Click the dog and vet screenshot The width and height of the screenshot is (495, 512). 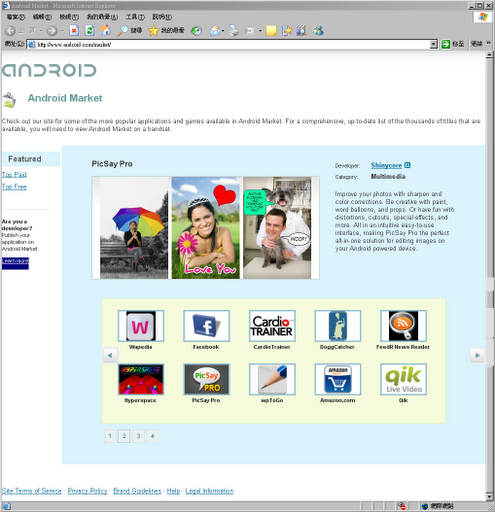pos(277,228)
